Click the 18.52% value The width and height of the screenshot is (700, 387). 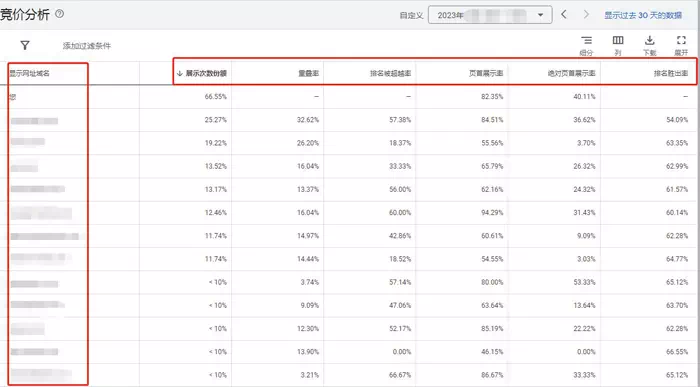tap(400, 259)
